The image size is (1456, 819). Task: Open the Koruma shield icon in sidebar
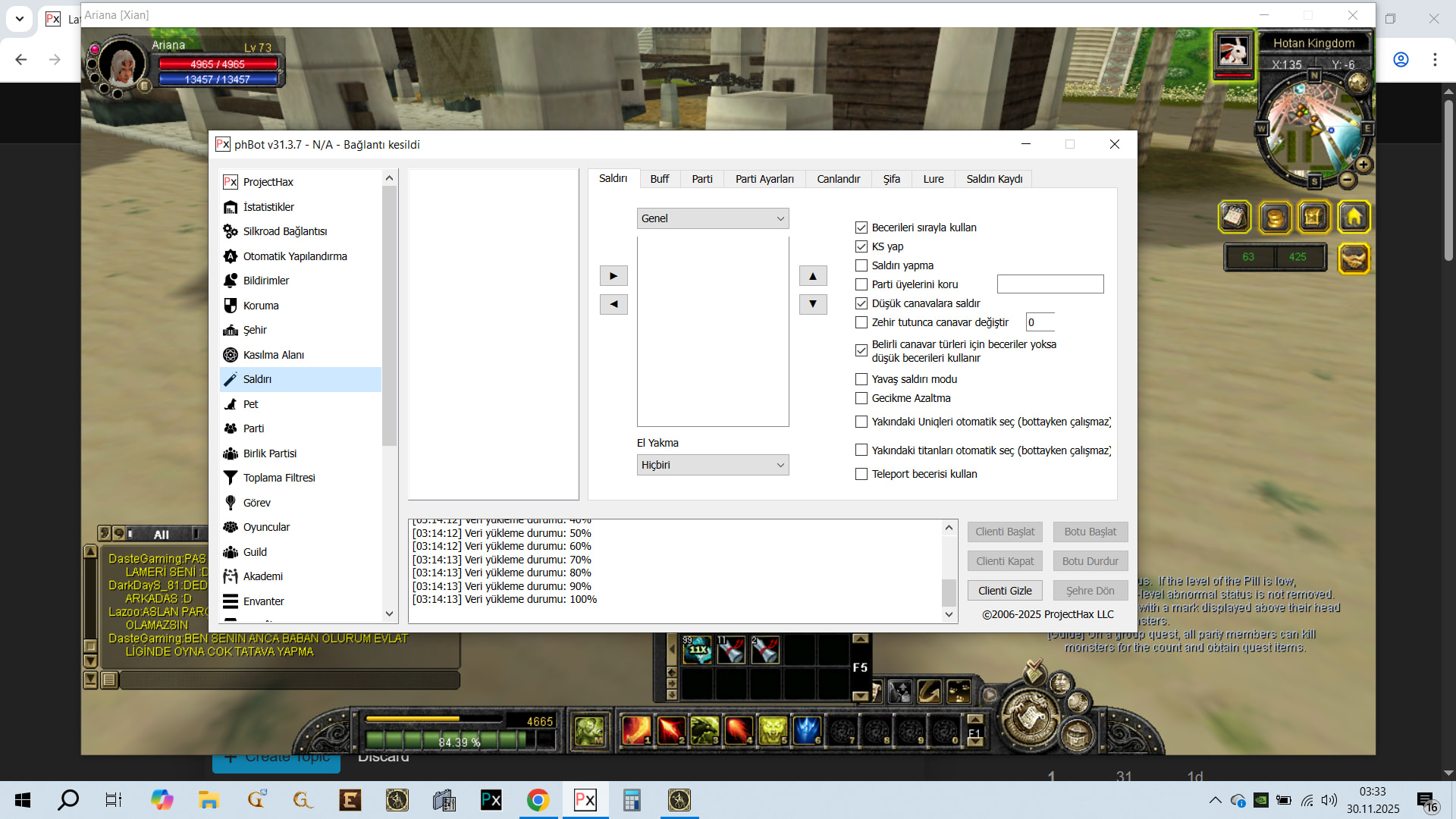pos(231,306)
